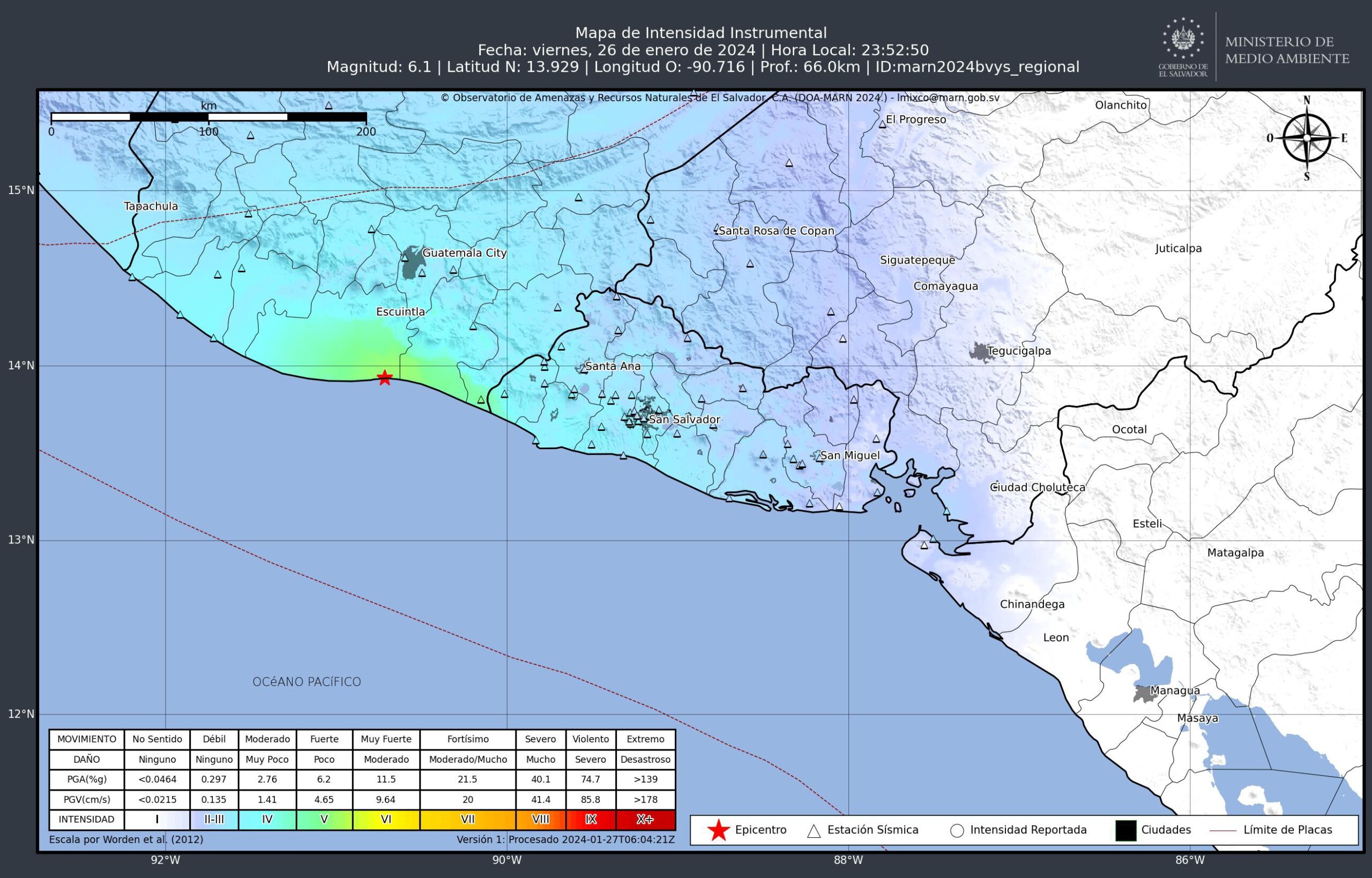Click the seismic station triangle near Tapachula coast
1372x878 pixels.
132,277
